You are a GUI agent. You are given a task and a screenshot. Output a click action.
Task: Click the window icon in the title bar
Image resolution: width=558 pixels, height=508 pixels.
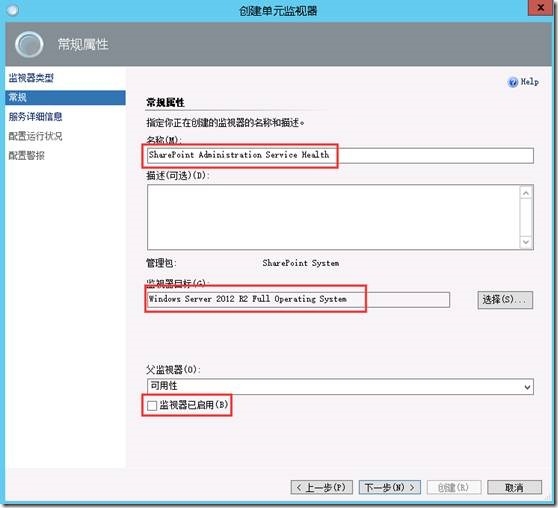coord(12,10)
